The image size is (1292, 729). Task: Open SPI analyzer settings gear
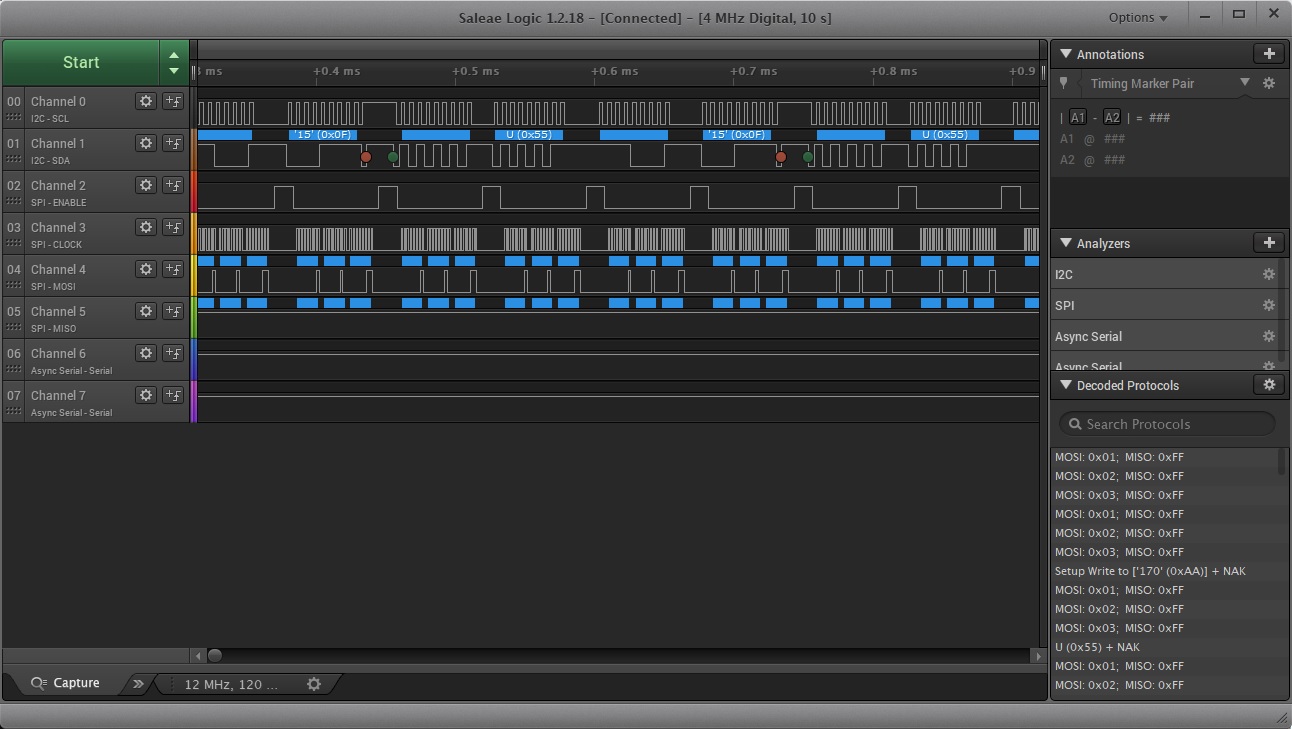click(x=1268, y=305)
